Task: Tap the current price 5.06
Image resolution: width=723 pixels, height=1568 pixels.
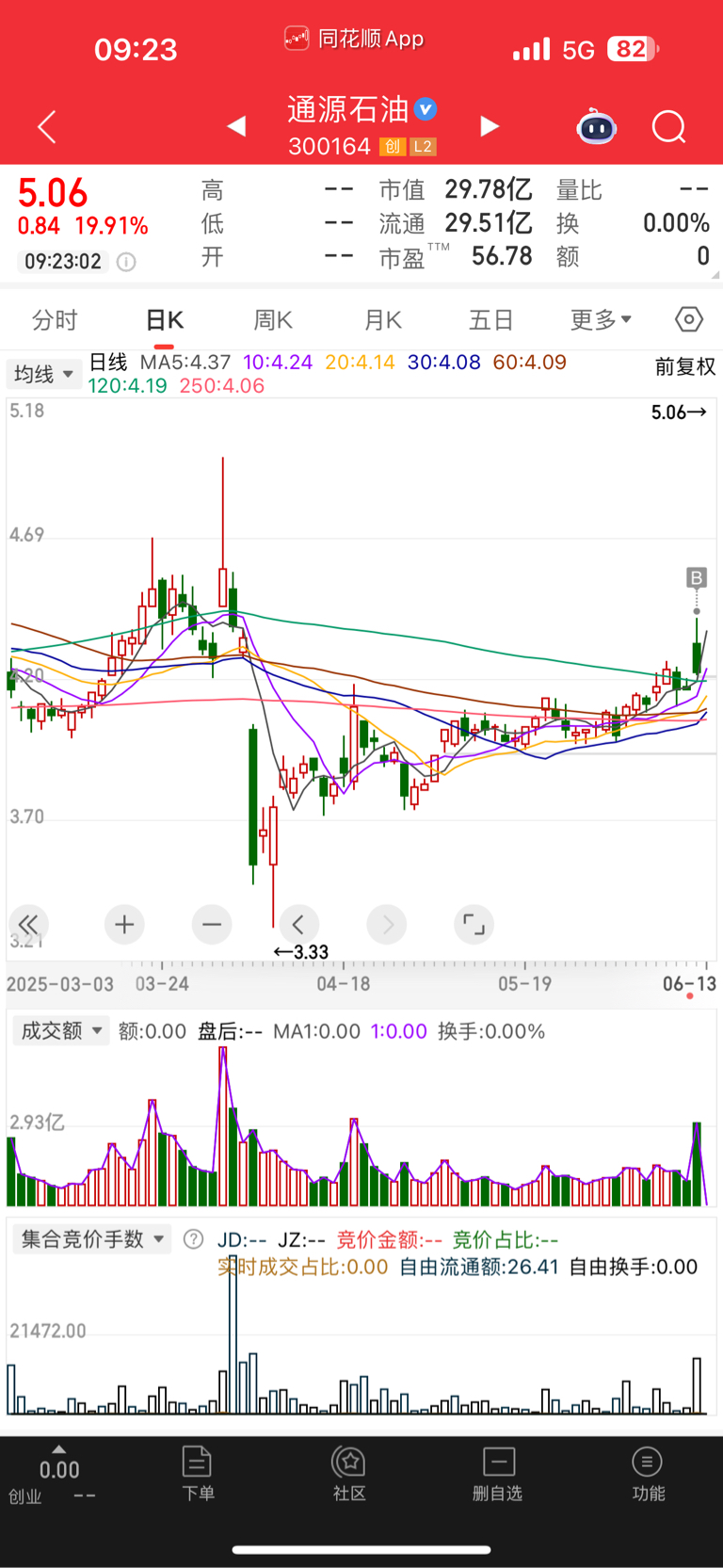Action: (53, 193)
